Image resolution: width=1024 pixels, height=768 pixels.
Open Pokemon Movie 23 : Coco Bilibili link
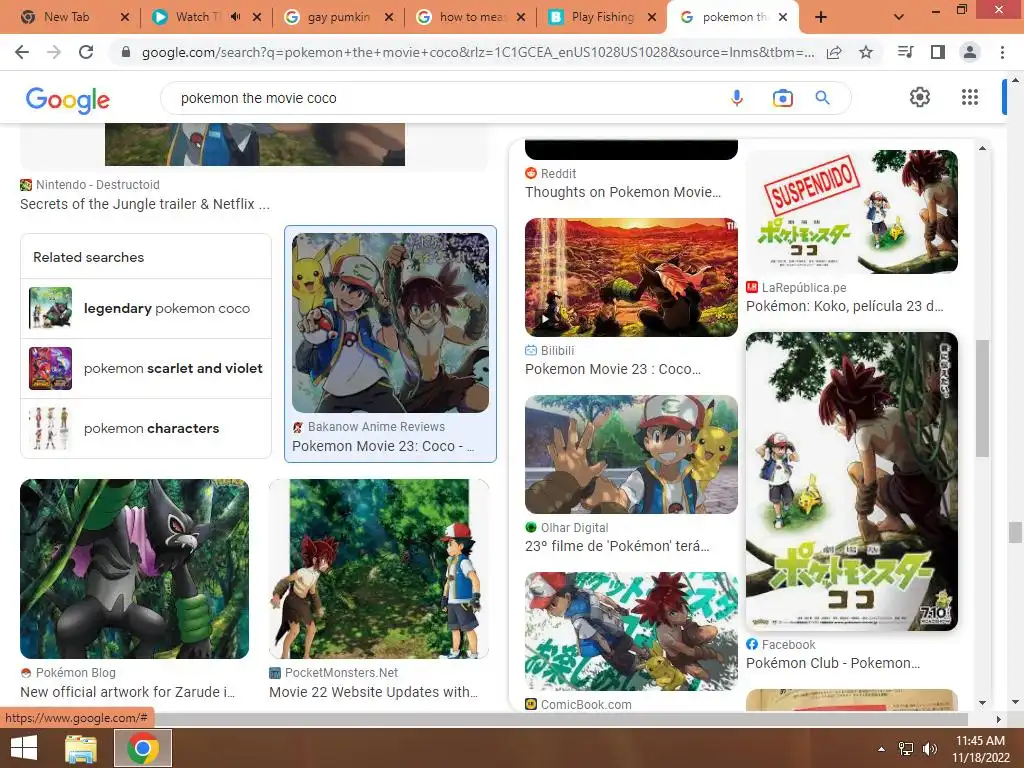[613, 369]
